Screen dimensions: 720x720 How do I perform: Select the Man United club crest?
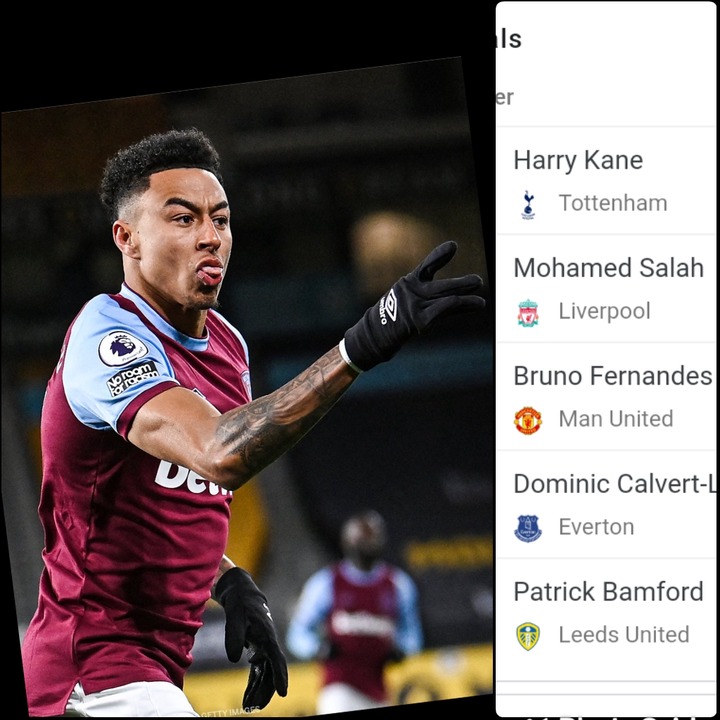528,420
